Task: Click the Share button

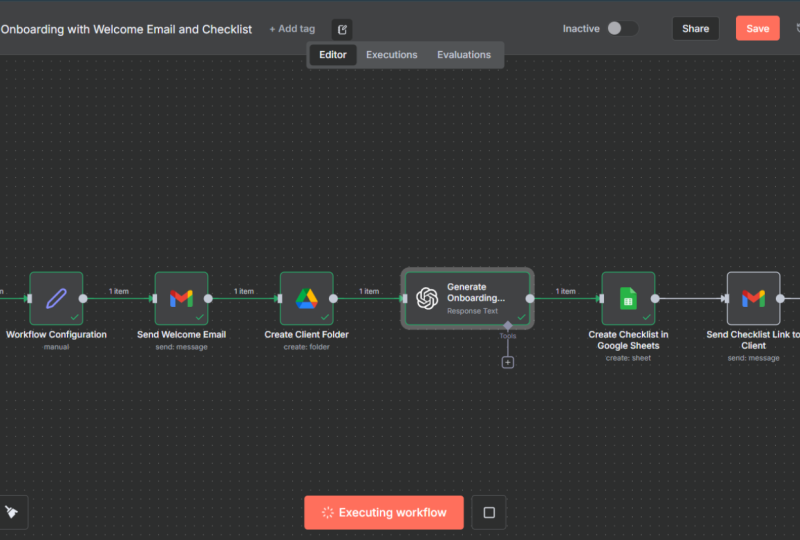Action: click(x=695, y=29)
